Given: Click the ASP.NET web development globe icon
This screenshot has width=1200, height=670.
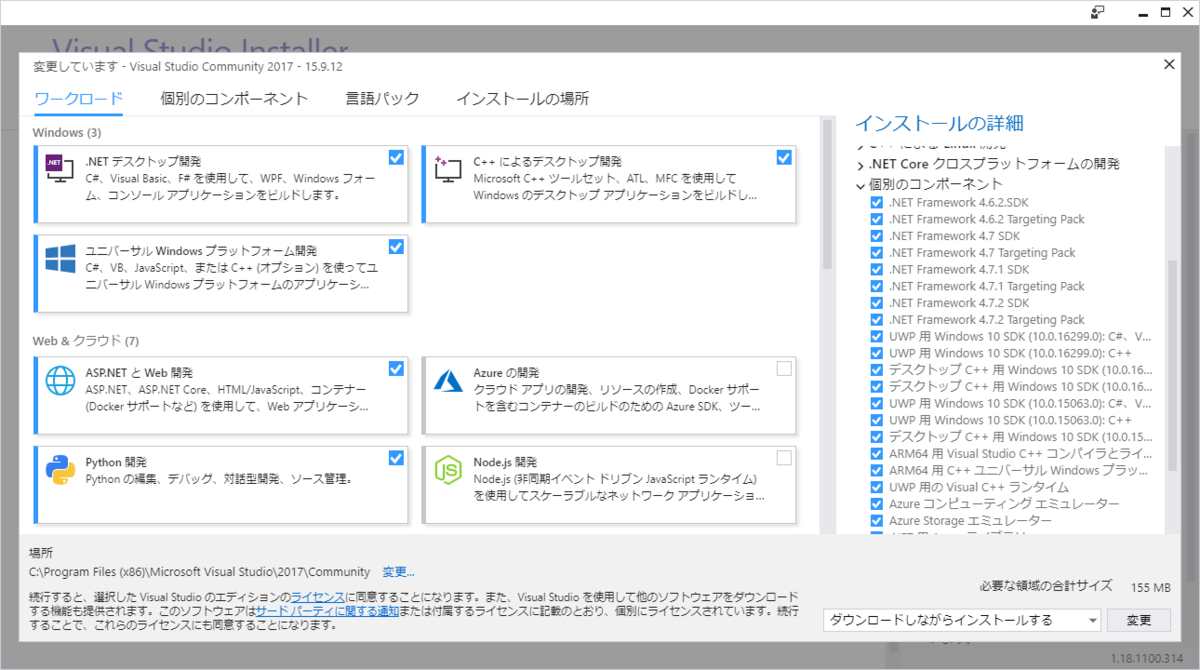Looking at the screenshot, I should [61, 381].
